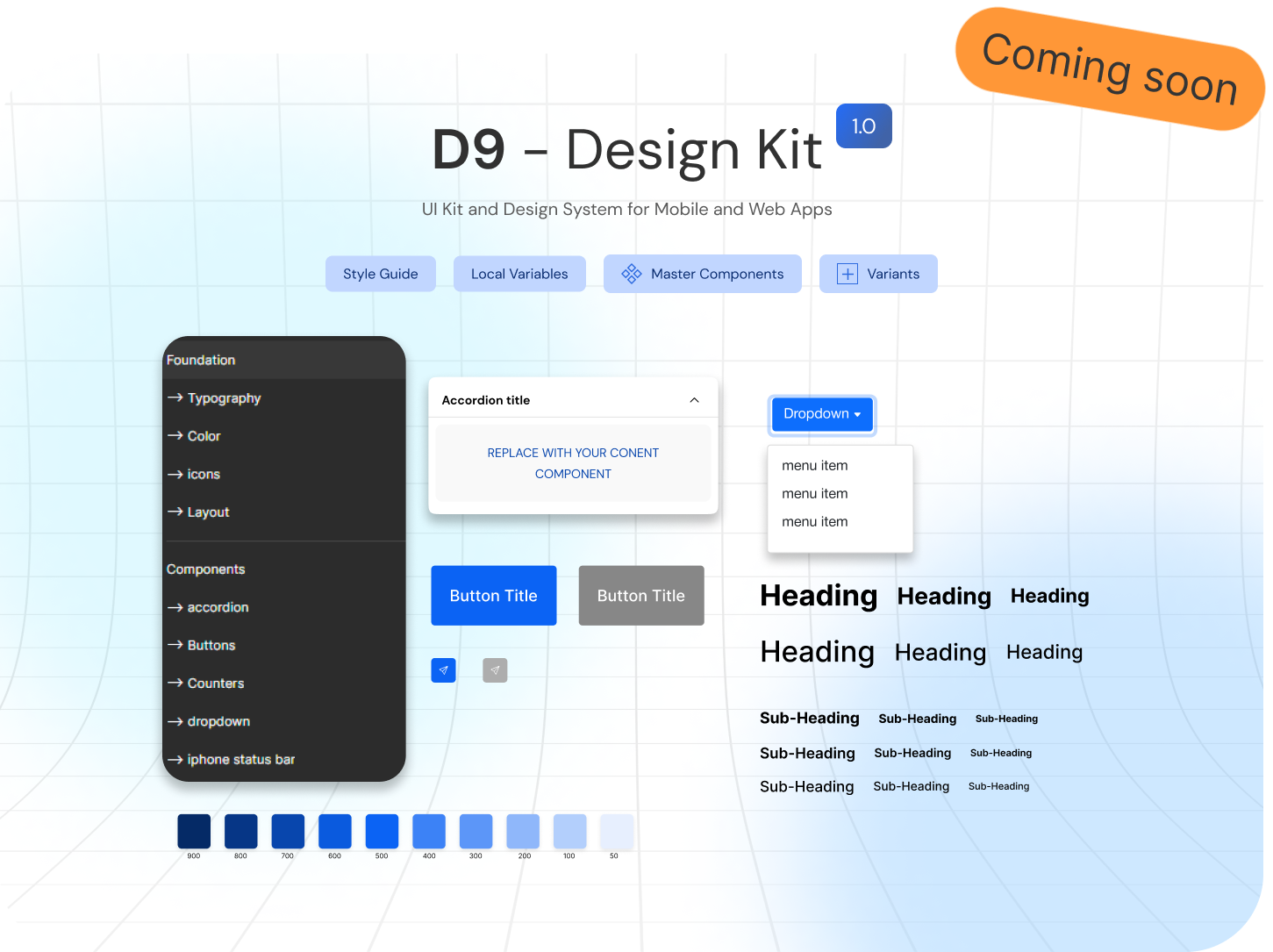1273x952 pixels.
Task: Click the gray paper-plane send icon button
Action: 495,670
